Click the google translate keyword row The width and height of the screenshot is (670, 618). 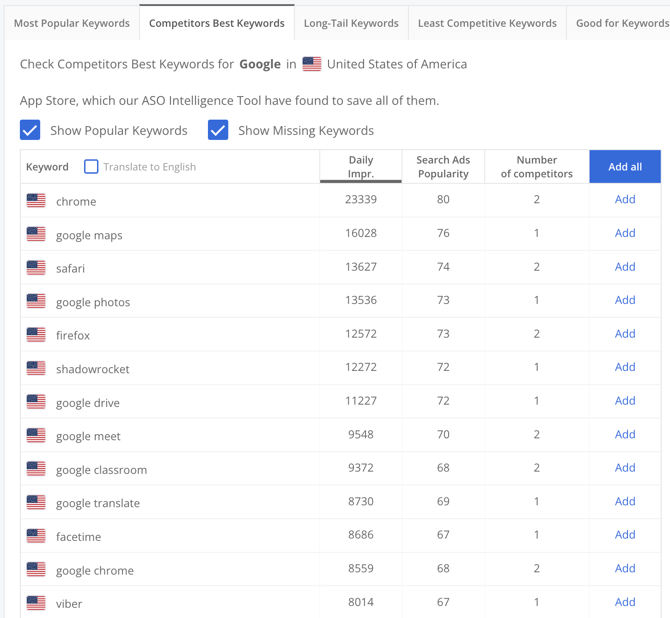pos(98,503)
